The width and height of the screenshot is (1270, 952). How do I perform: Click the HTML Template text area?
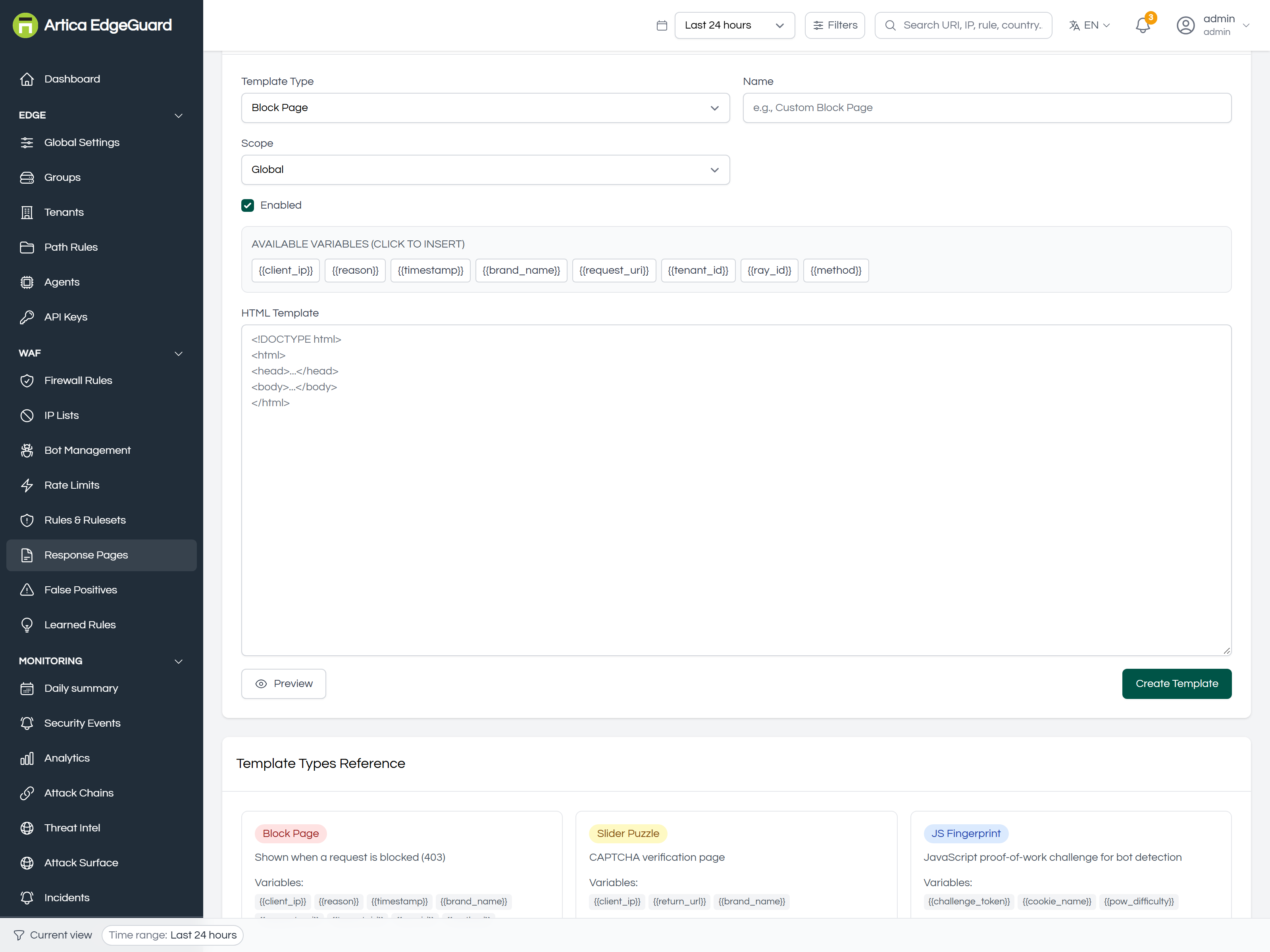(x=736, y=491)
